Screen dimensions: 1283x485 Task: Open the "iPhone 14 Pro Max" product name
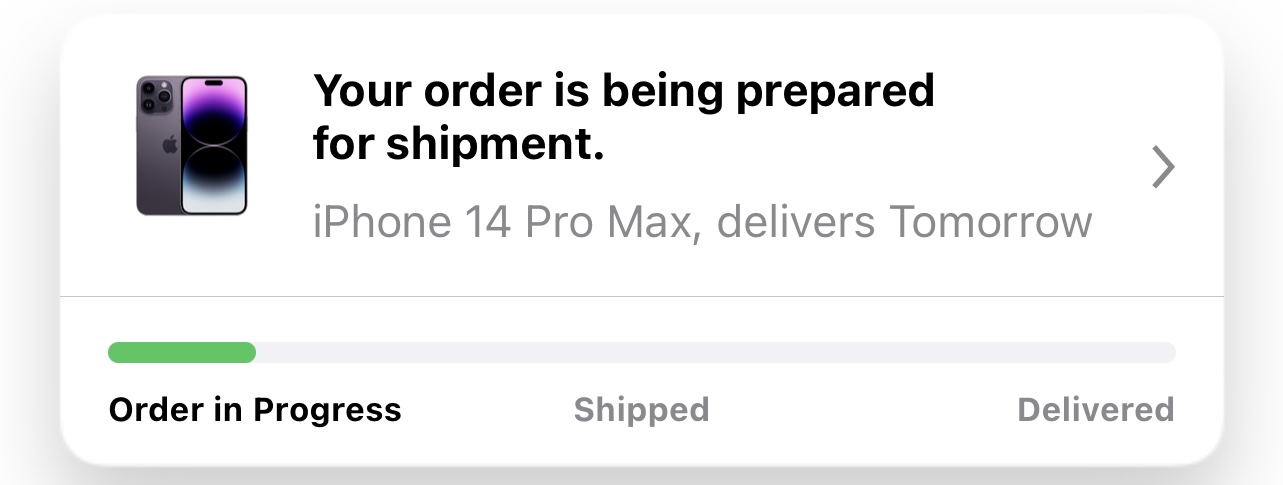[502, 221]
